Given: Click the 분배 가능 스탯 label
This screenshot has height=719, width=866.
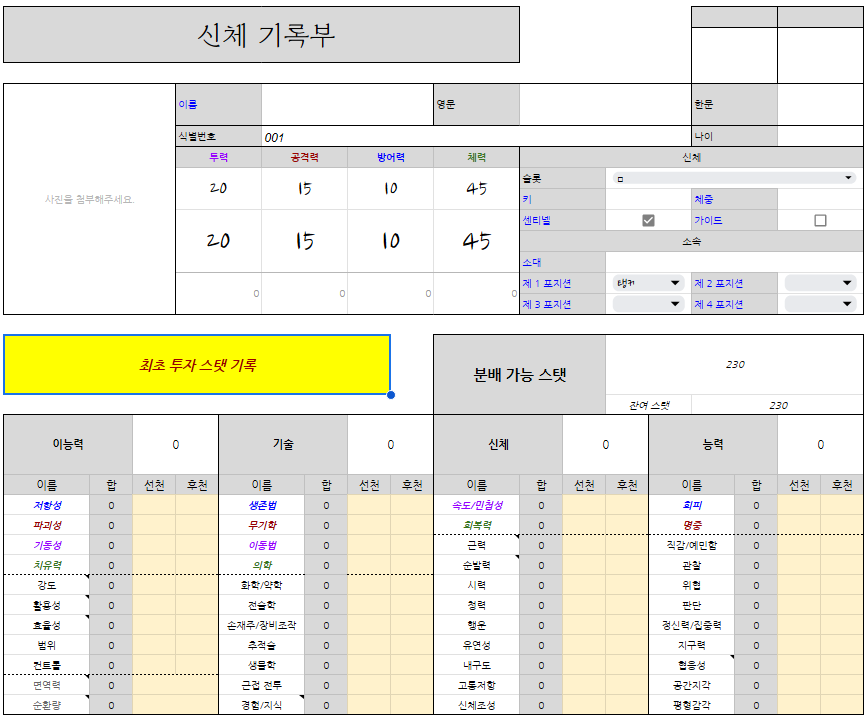Looking at the screenshot, I should point(520,375).
